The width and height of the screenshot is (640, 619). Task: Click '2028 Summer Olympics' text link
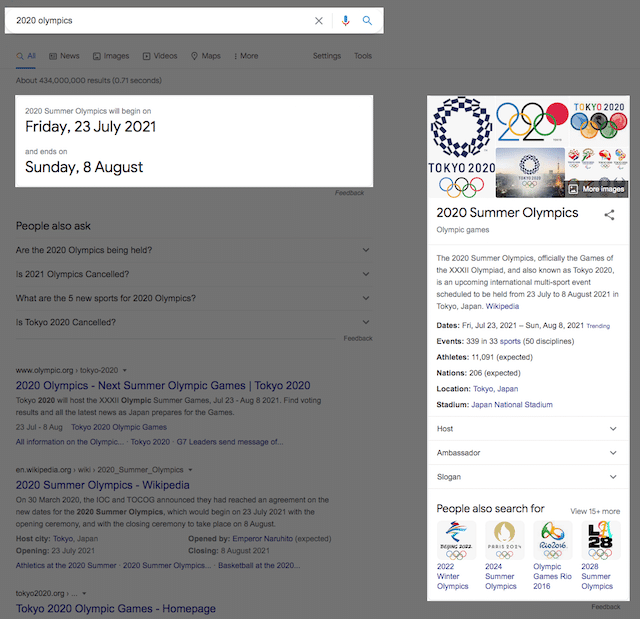coord(597,576)
